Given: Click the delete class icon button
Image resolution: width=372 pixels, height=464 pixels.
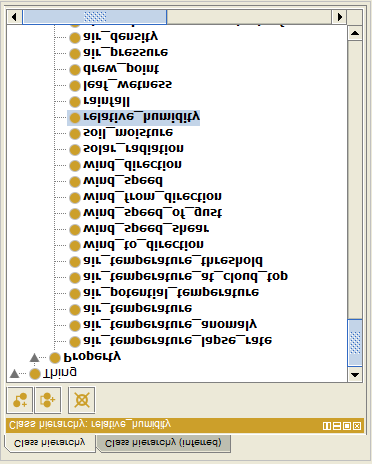Looking at the screenshot, I should point(82,400).
